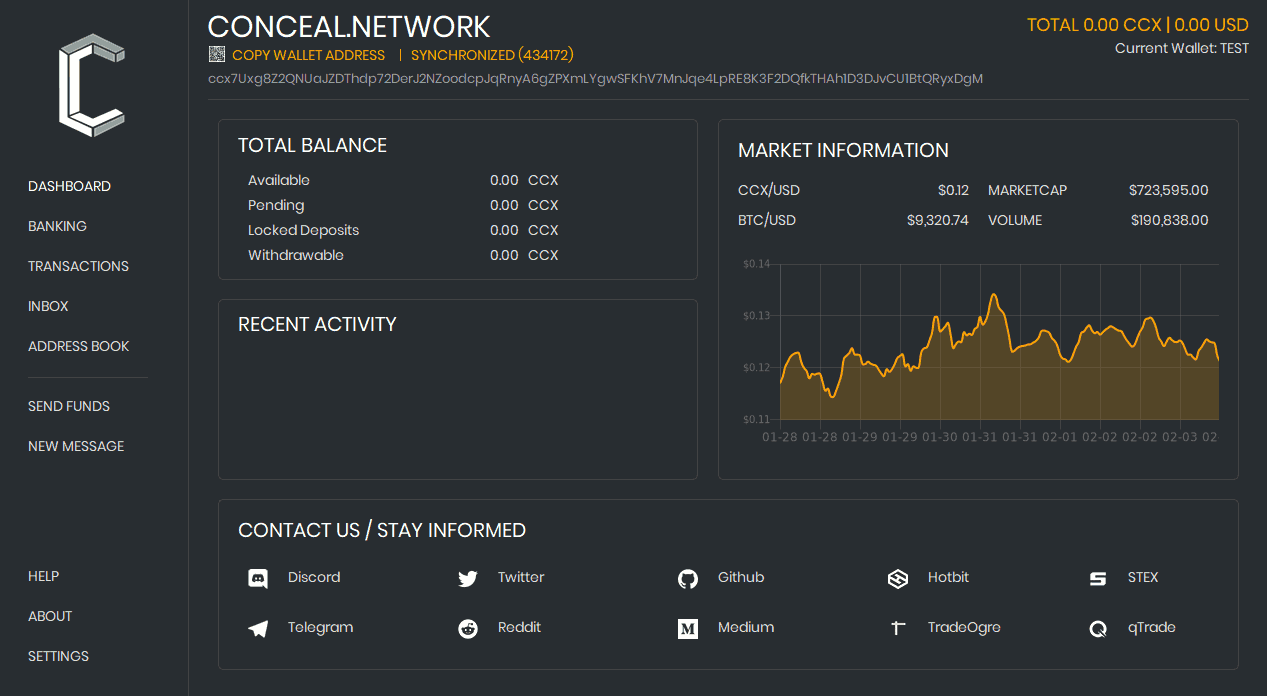Open Settings from the sidebar
This screenshot has width=1267, height=696.
(x=58, y=656)
